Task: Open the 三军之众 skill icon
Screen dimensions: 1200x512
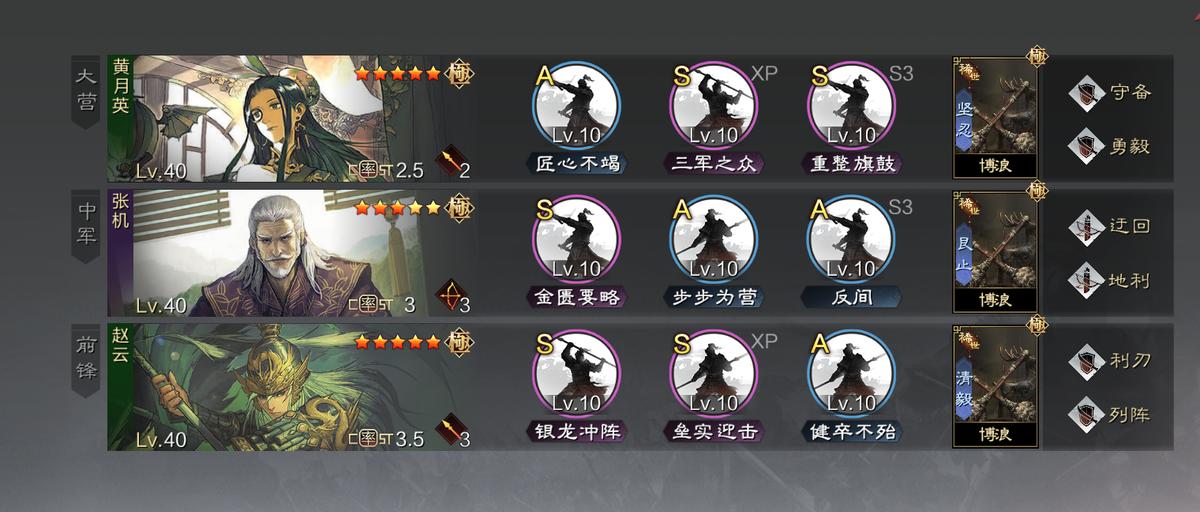Action: (713, 105)
